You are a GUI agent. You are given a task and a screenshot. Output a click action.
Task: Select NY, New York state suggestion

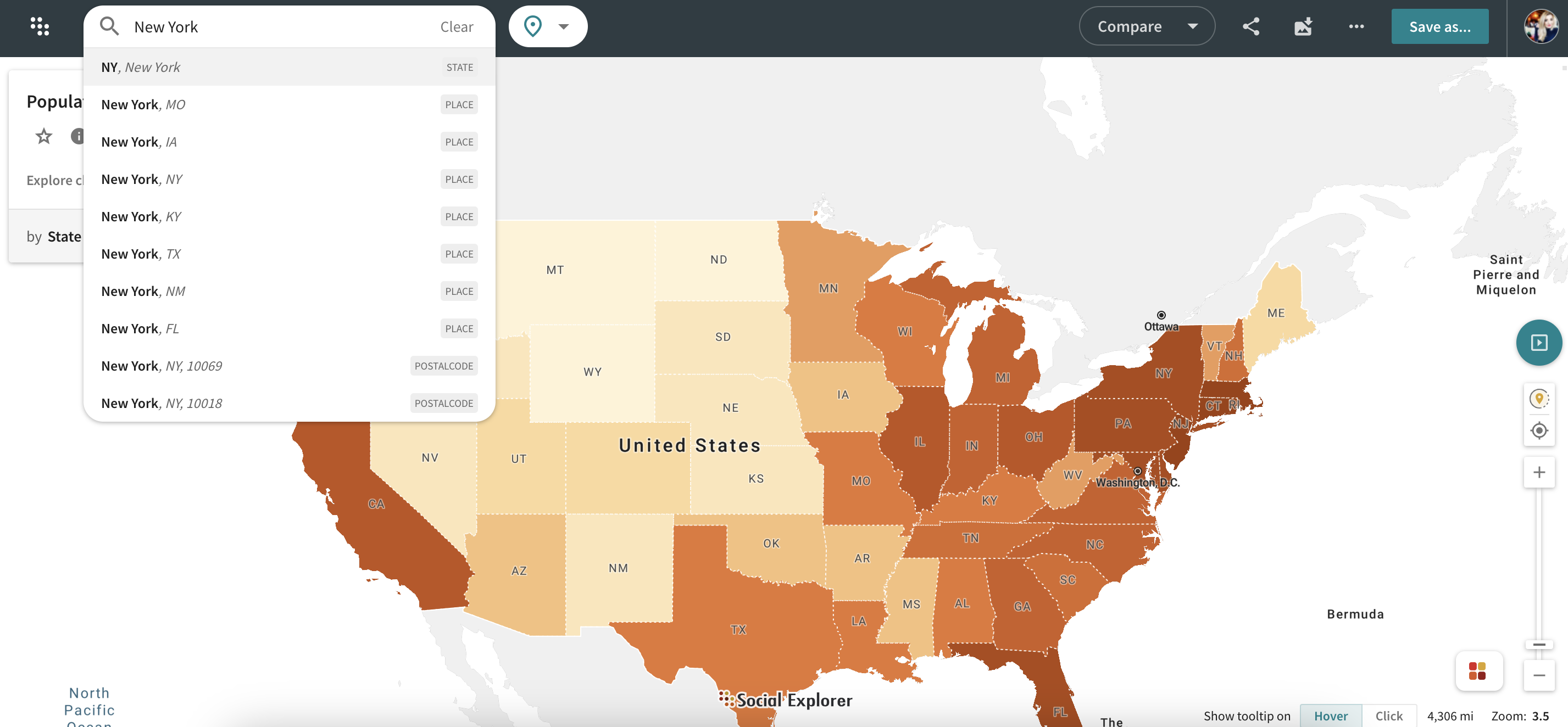[288, 67]
